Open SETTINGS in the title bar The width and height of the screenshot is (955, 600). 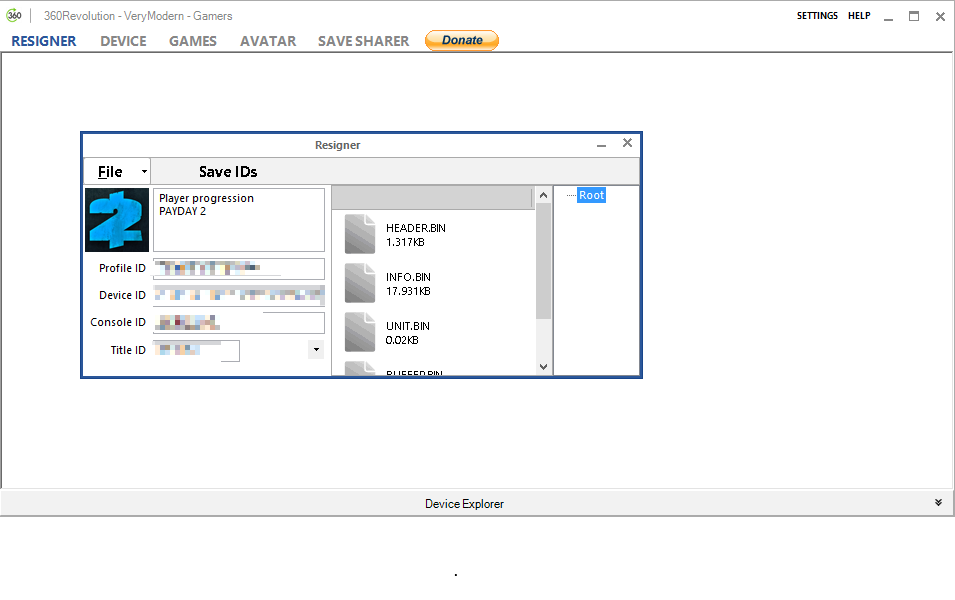pos(817,16)
